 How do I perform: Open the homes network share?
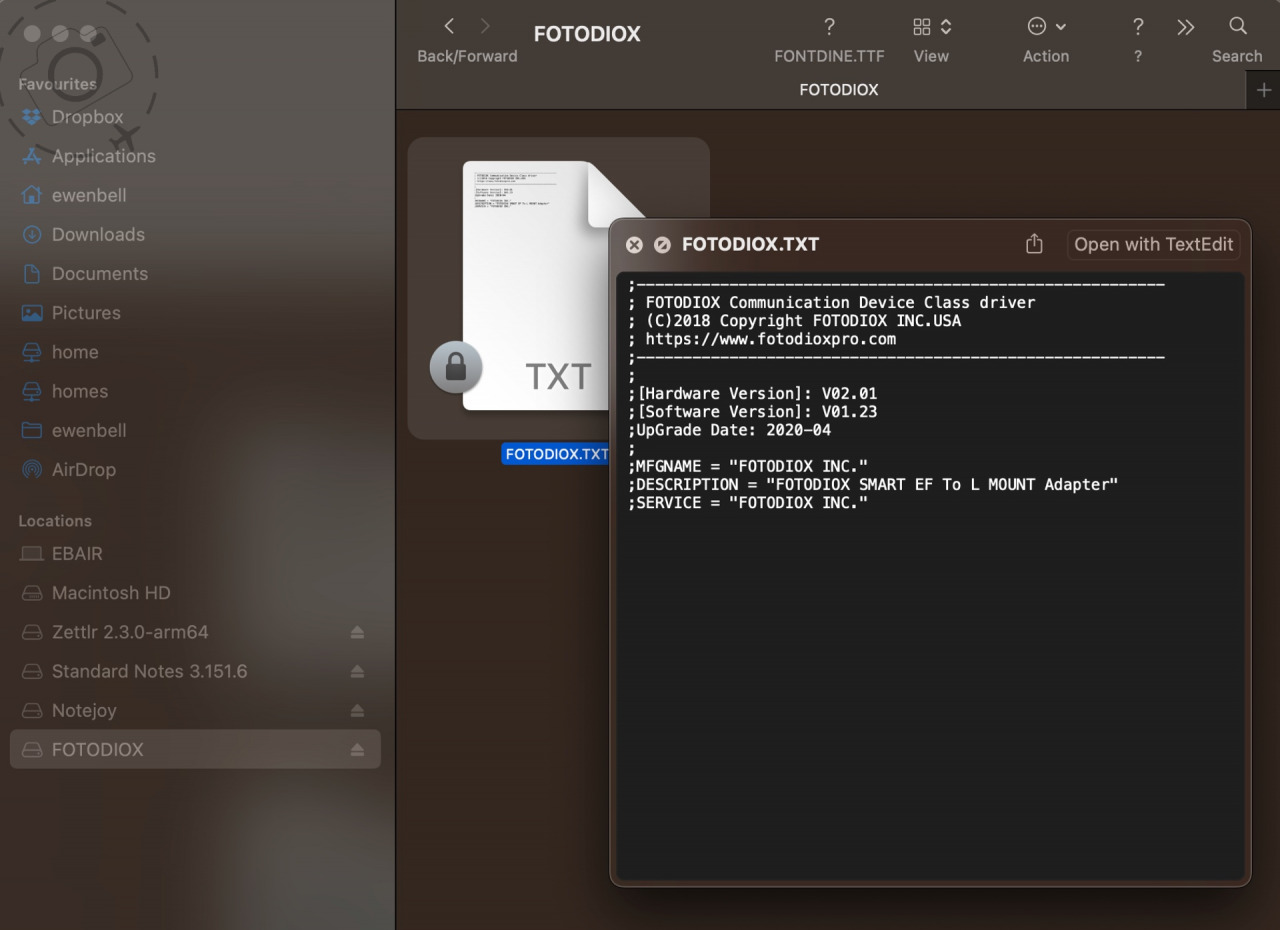point(79,391)
